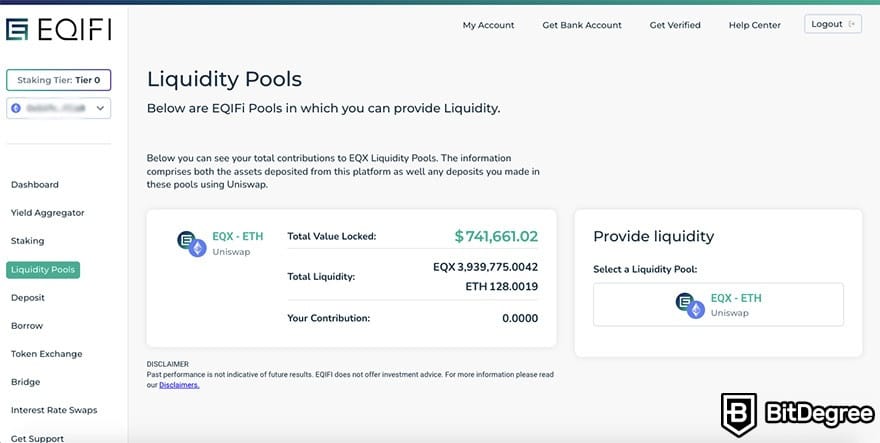This screenshot has height=443, width=880.
Task: Click the Provide liquidity heading
Action: 654,236
